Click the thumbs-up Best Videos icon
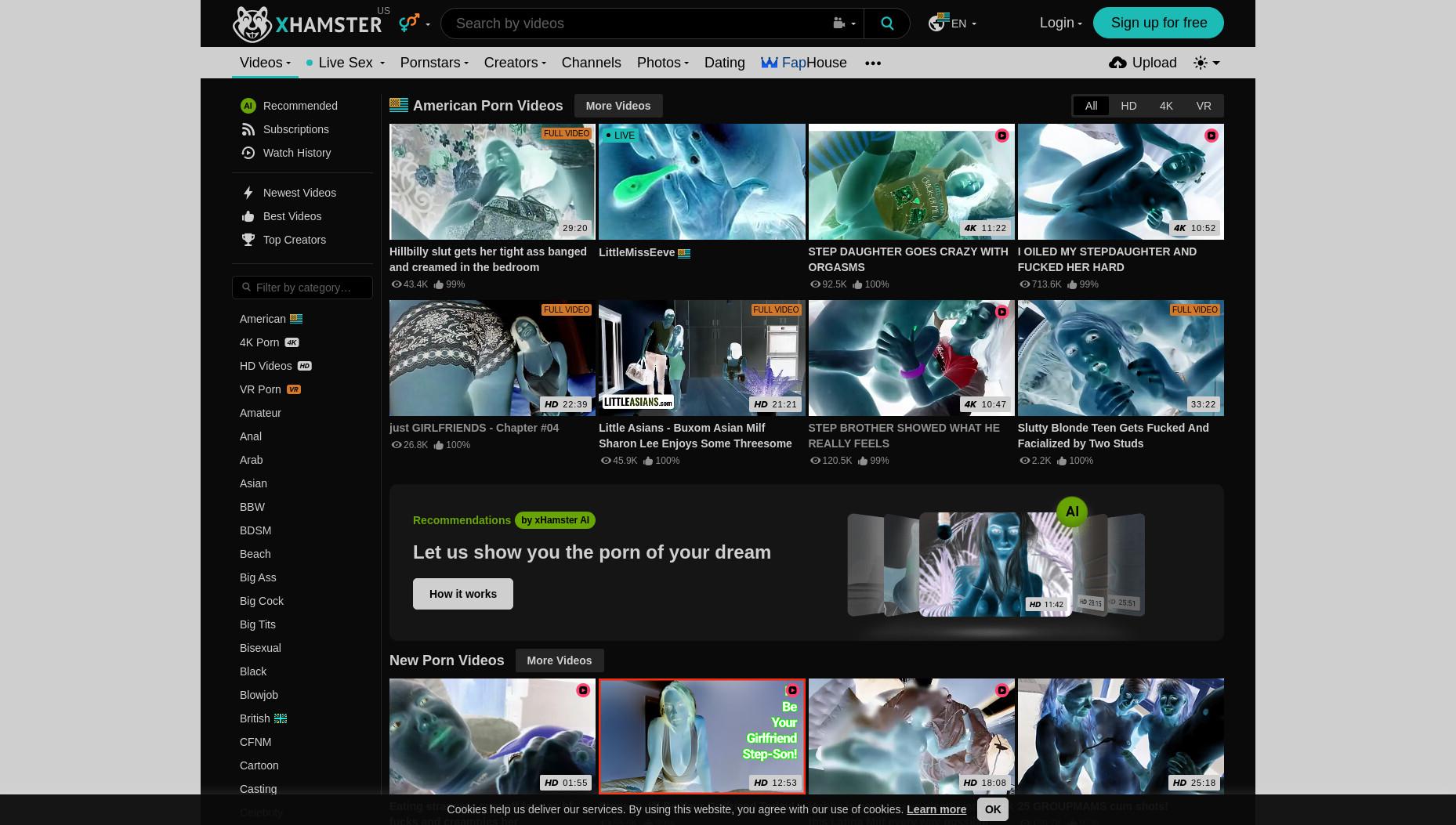 tap(248, 216)
